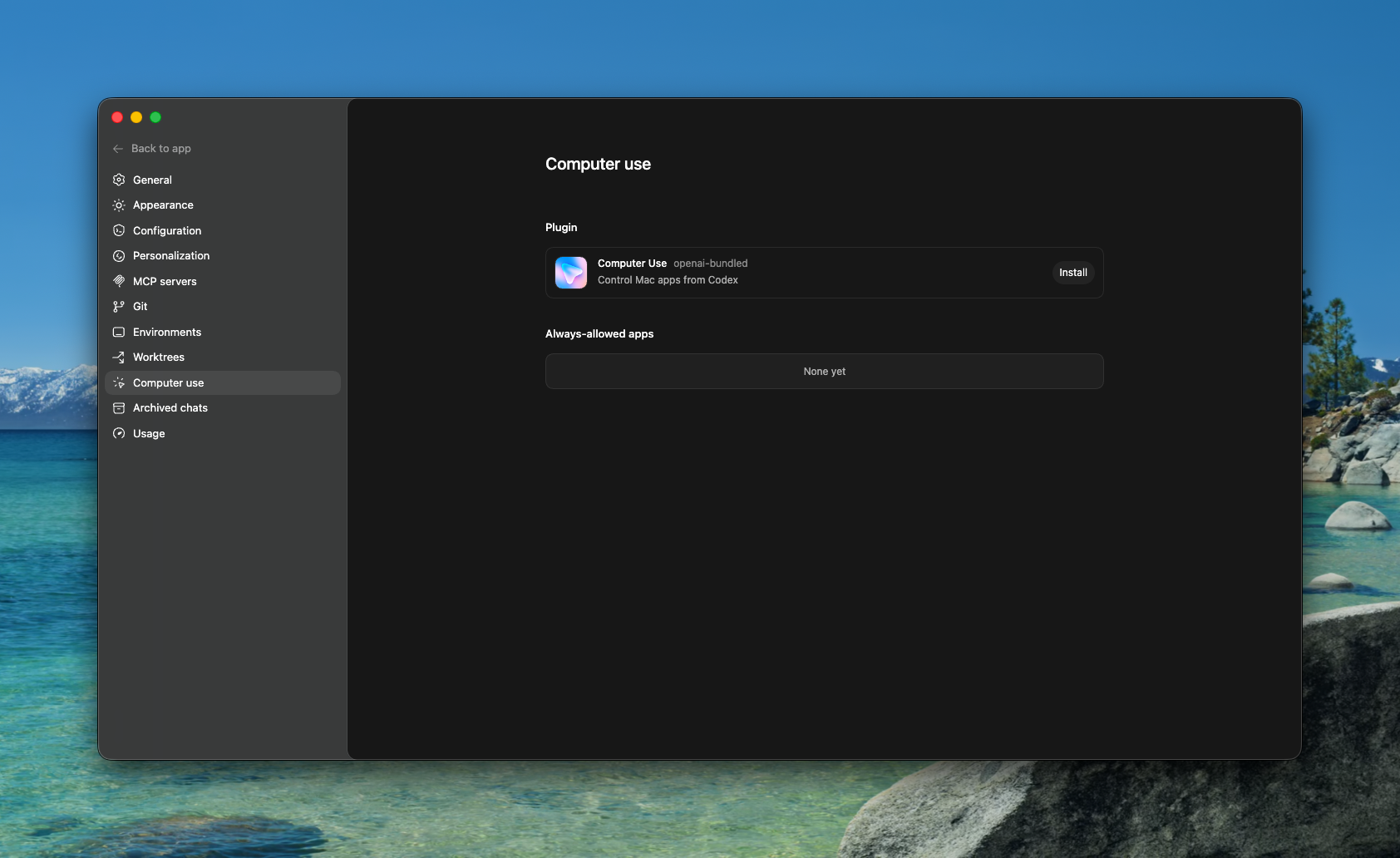
Task: Select Computer use in the sidebar
Action: 168,383
